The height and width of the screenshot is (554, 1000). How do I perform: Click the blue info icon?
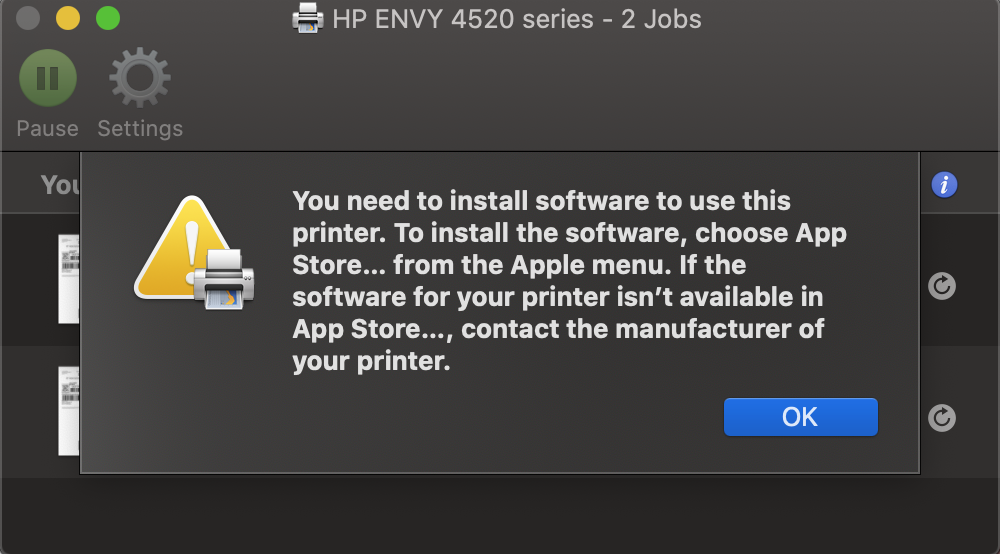[x=944, y=185]
